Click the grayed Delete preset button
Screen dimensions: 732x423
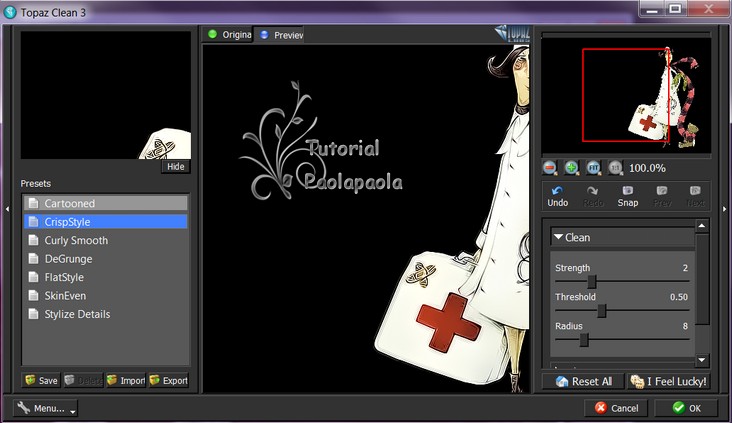coord(83,381)
